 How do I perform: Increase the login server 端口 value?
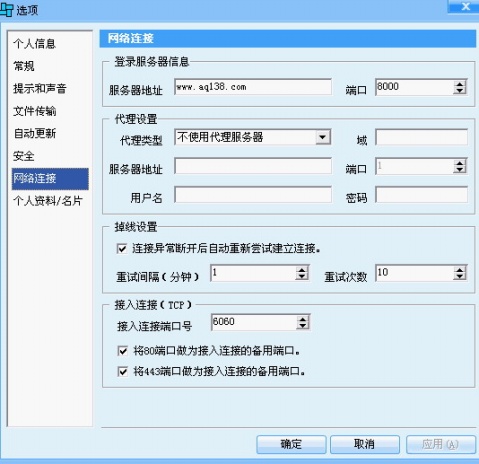(x=460, y=84)
